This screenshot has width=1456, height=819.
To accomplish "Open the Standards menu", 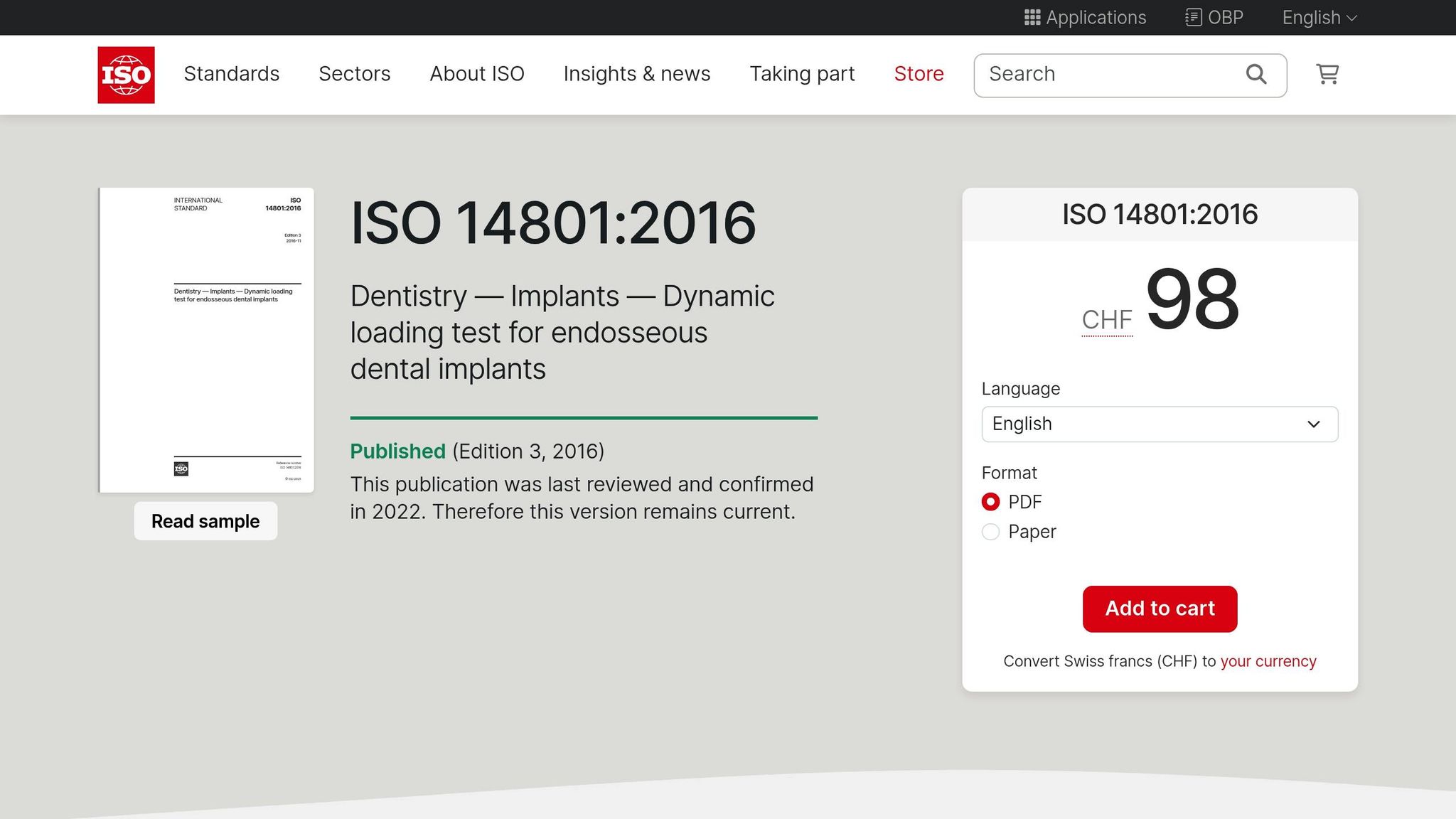I will point(232,74).
